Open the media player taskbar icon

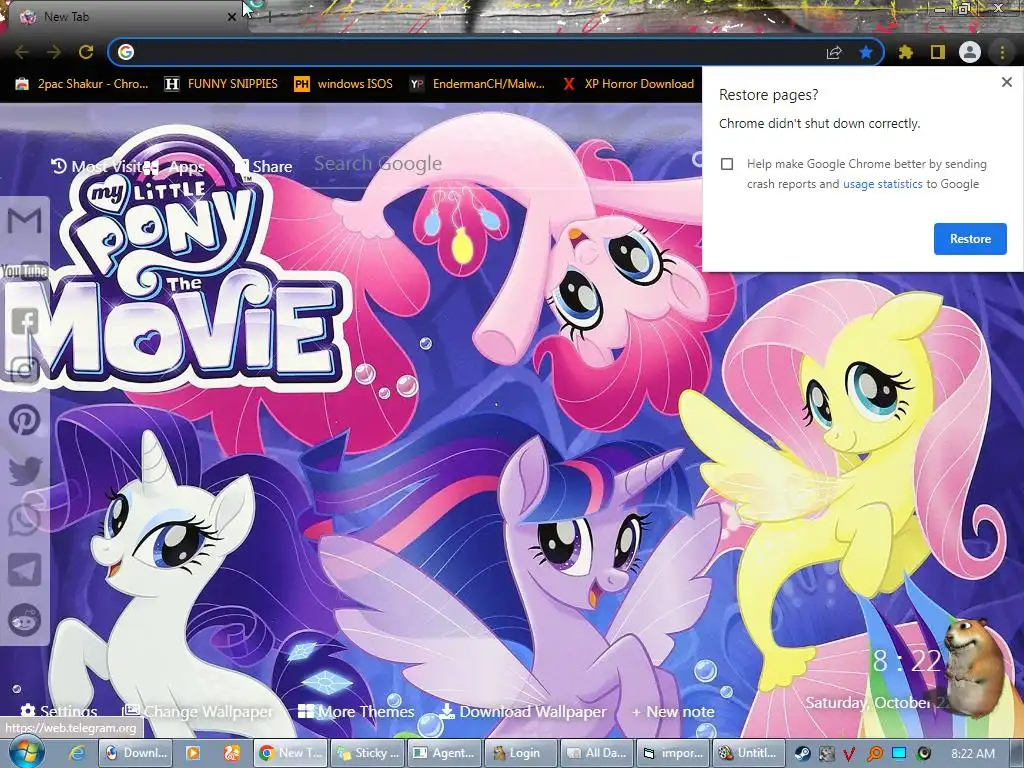pos(193,753)
